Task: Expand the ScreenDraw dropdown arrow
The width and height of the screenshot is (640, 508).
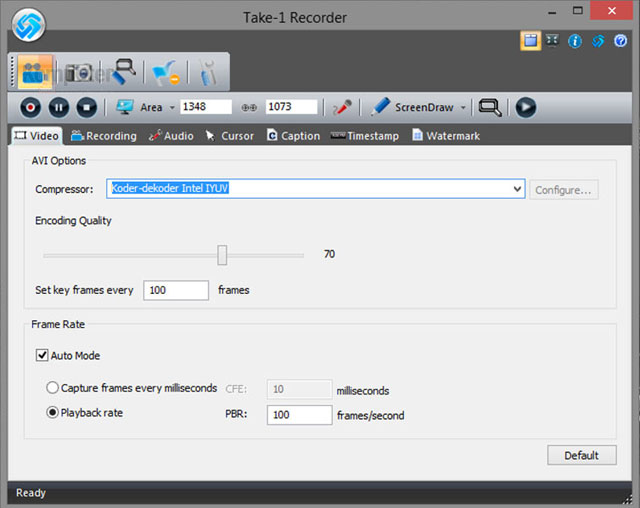Action: click(x=463, y=108)
